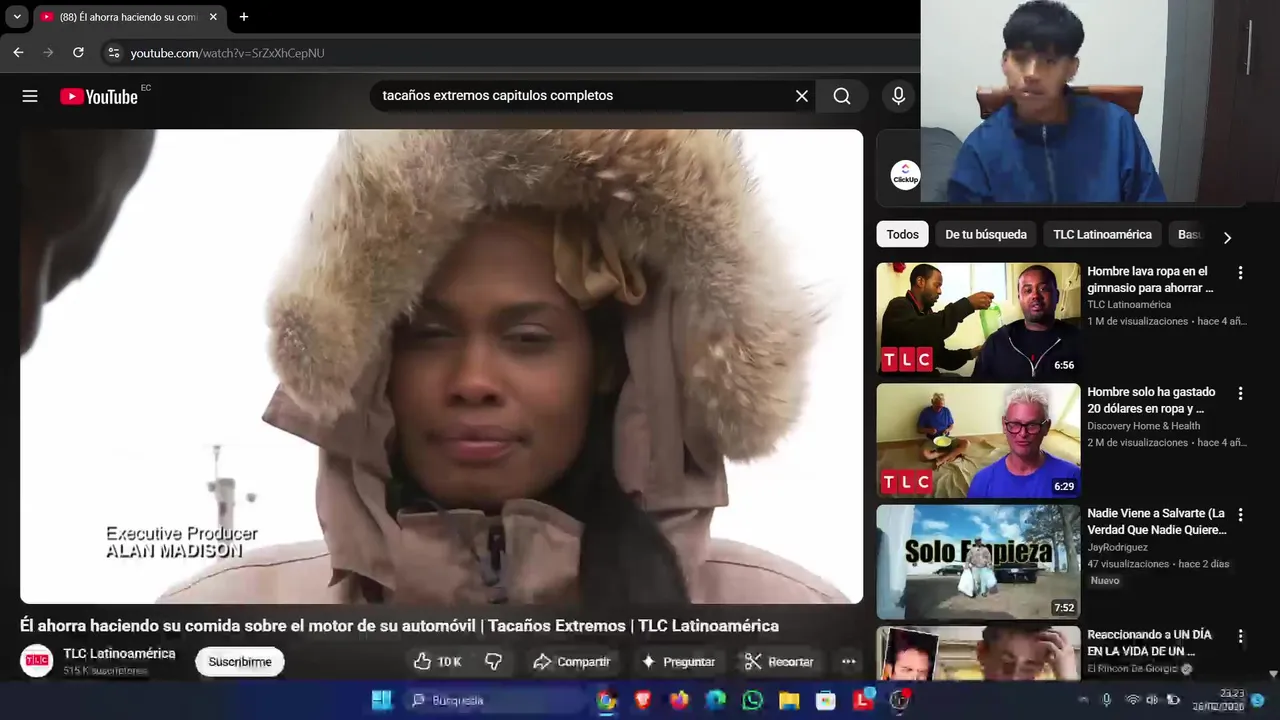Open options for Hombre solo ha gastado video
The height and width of the screenshot is (720, 1280).
(x=1240, y=394)
